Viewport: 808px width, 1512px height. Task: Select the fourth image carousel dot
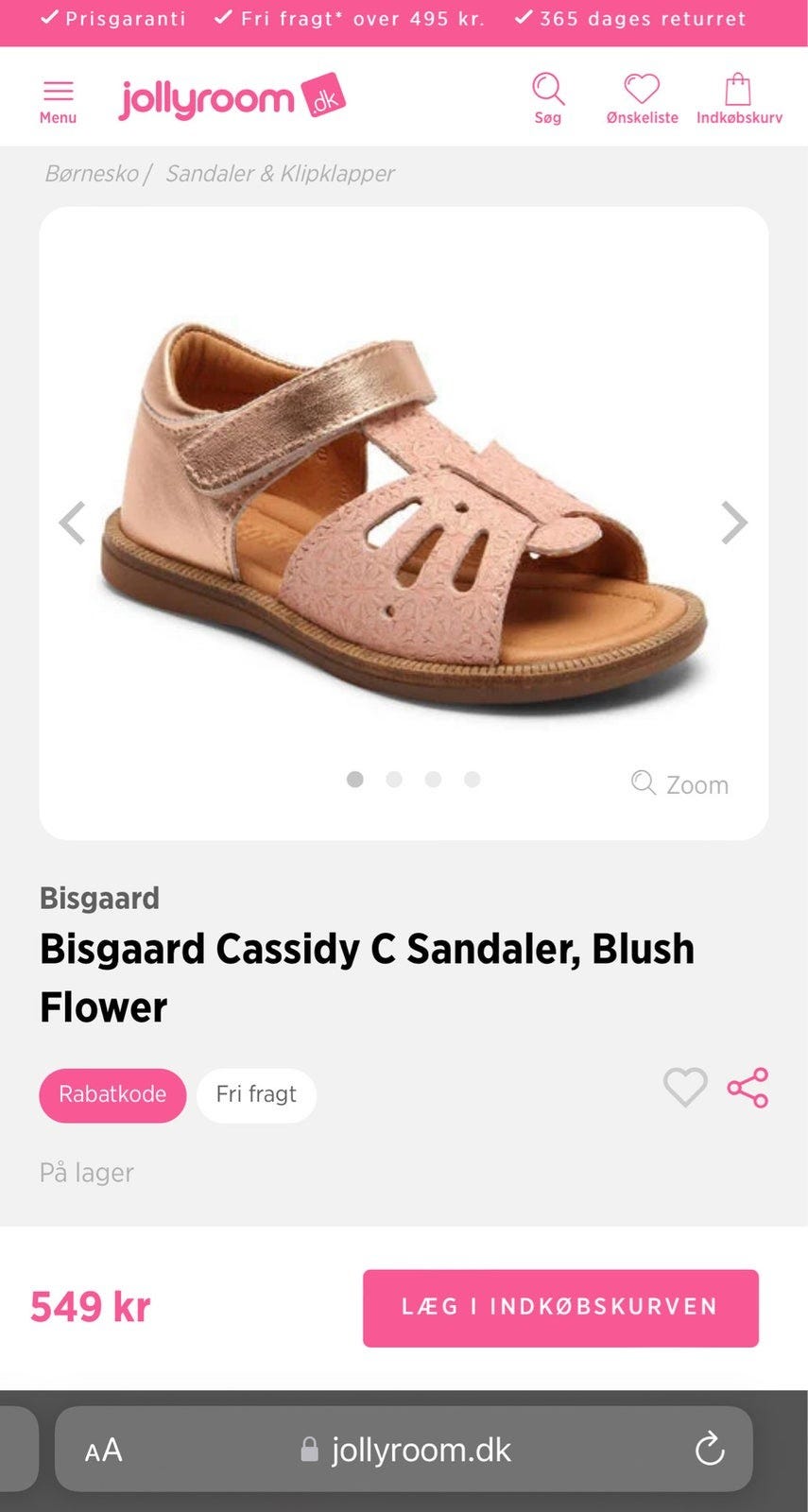pyautogui.click(x=473, y=780)
